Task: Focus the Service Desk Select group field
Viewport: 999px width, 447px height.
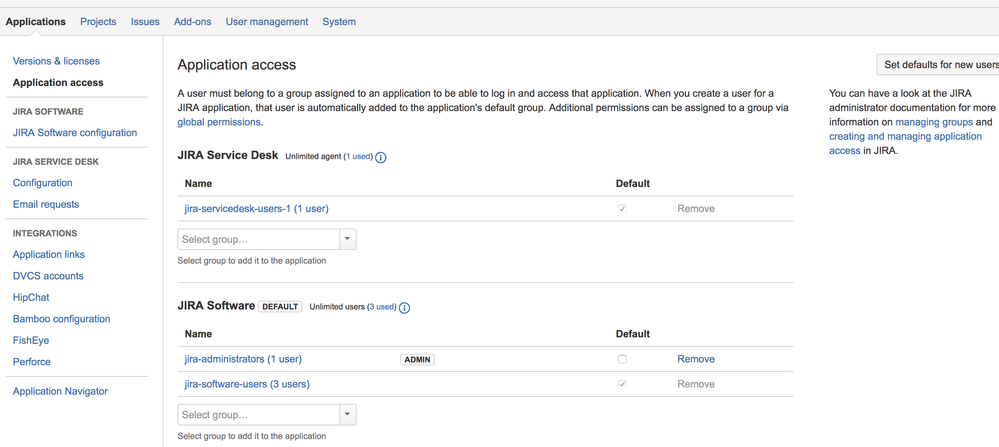Action: click(259, 239)
